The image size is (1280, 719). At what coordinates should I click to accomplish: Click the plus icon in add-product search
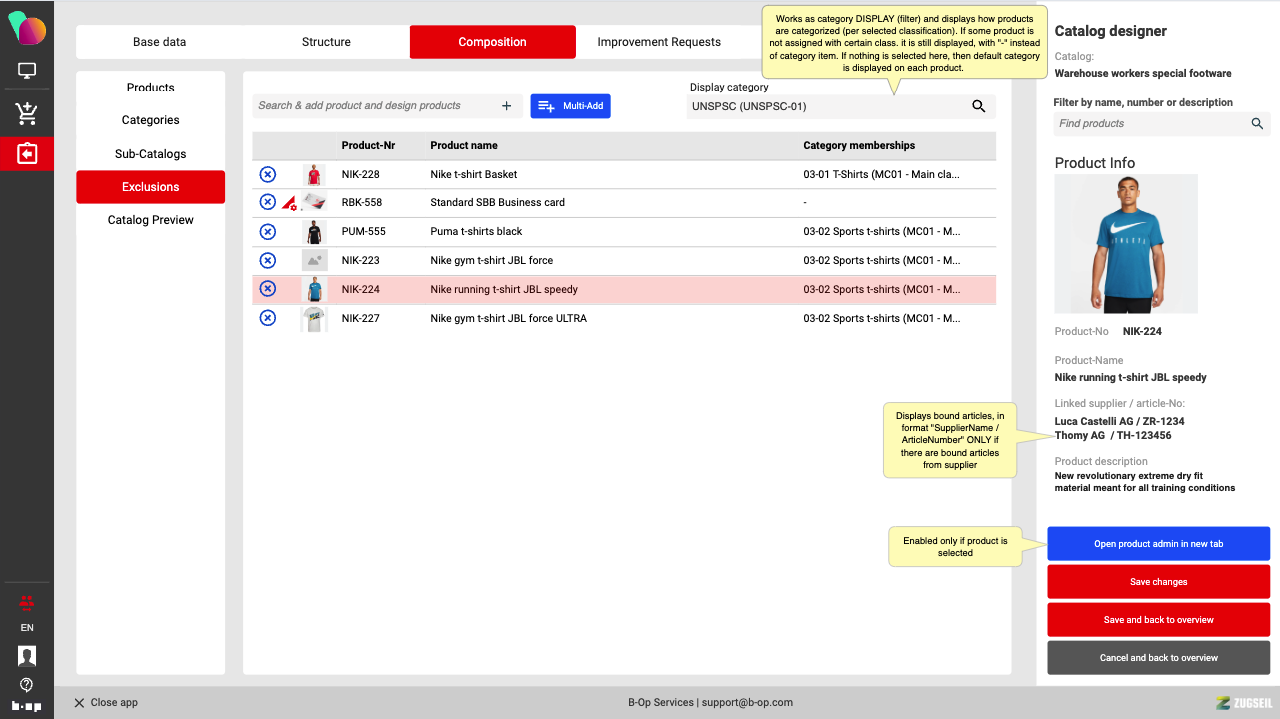506,106
